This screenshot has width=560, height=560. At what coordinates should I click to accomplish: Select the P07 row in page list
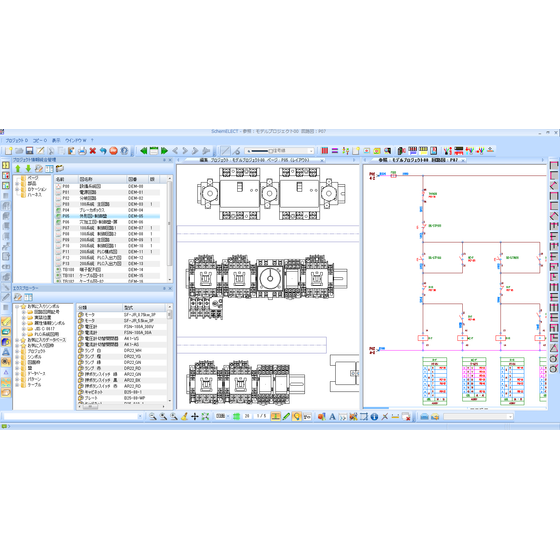pos(107,228)
